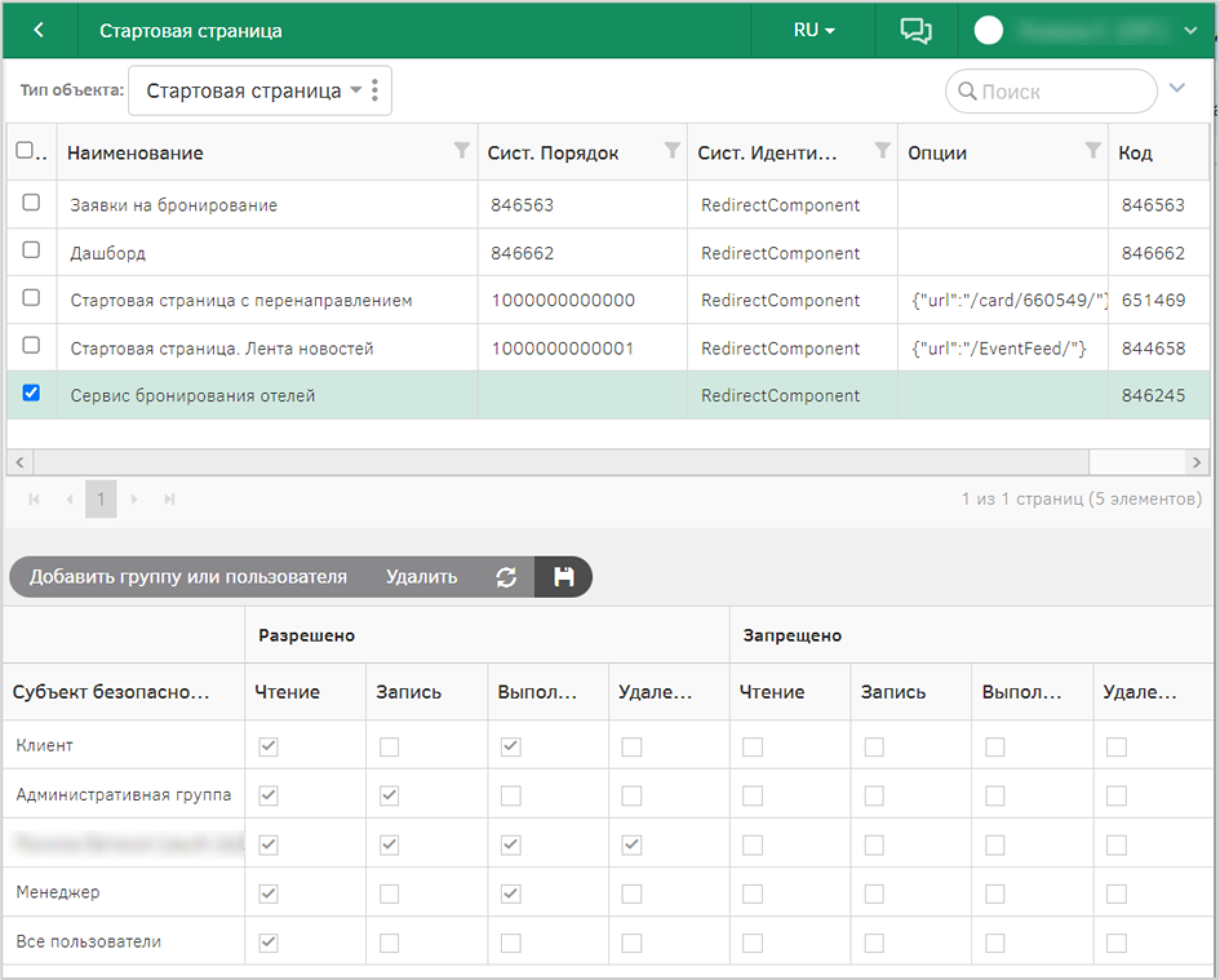The width and height of the screenshot is (1220, 980).
Task: Click the {"url":"/EventFeed/"} options cell
Action: click(1002, 348)
